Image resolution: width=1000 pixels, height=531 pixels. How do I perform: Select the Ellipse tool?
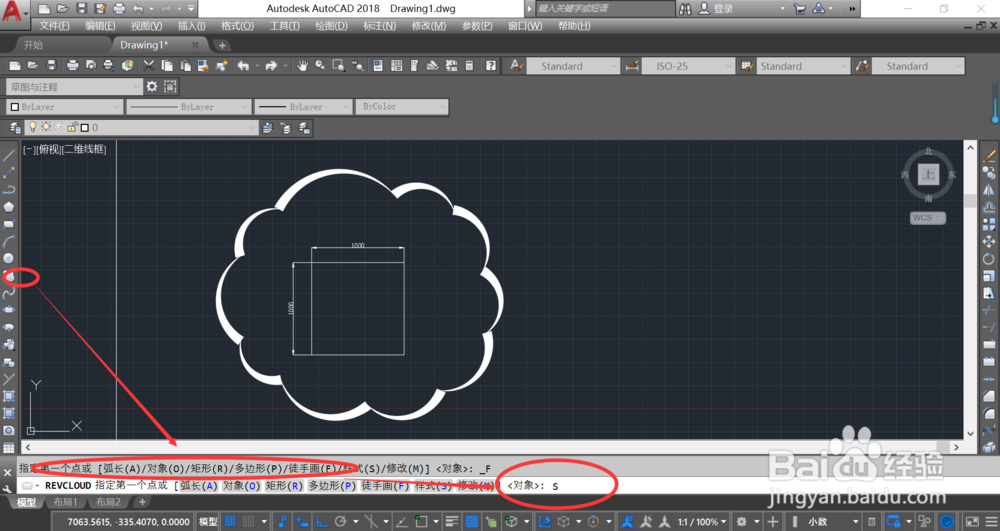click(x=9, y=310)
